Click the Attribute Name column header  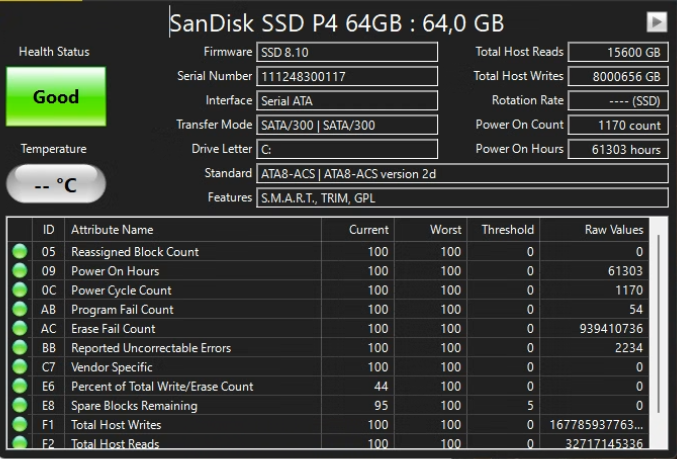pyautogui.click(x=193, y=229)
